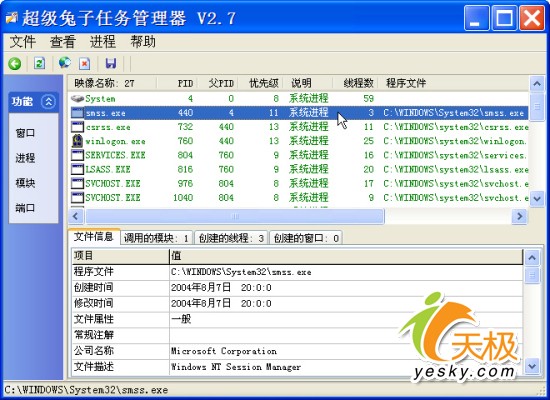
Task: Select the winlogon.exe process name
Action: 115,141
